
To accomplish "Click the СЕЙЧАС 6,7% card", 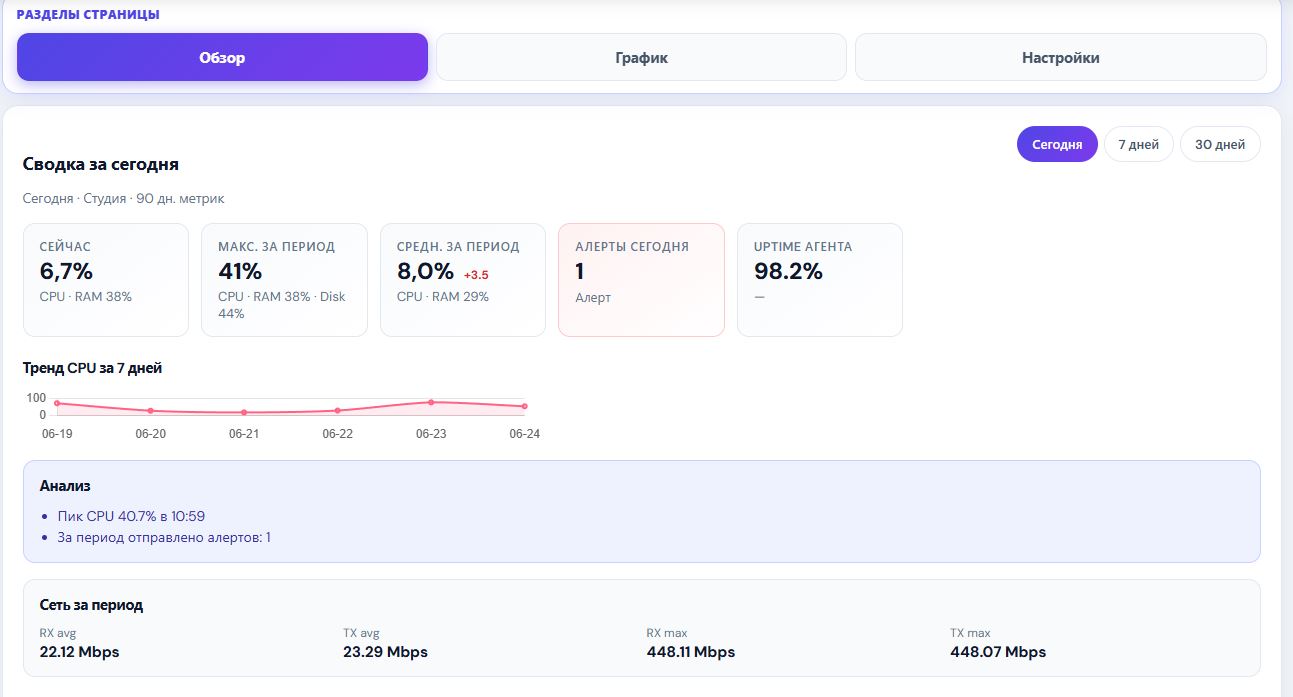I will 106,280.
